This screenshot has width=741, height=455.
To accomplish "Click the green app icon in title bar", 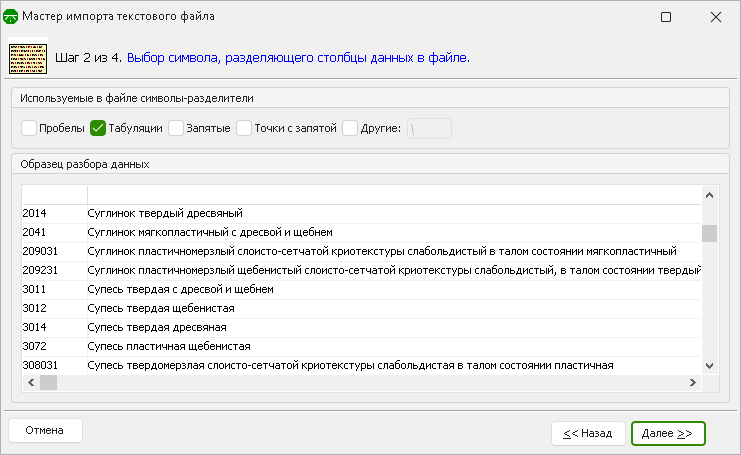I will [x=10, y=17].
